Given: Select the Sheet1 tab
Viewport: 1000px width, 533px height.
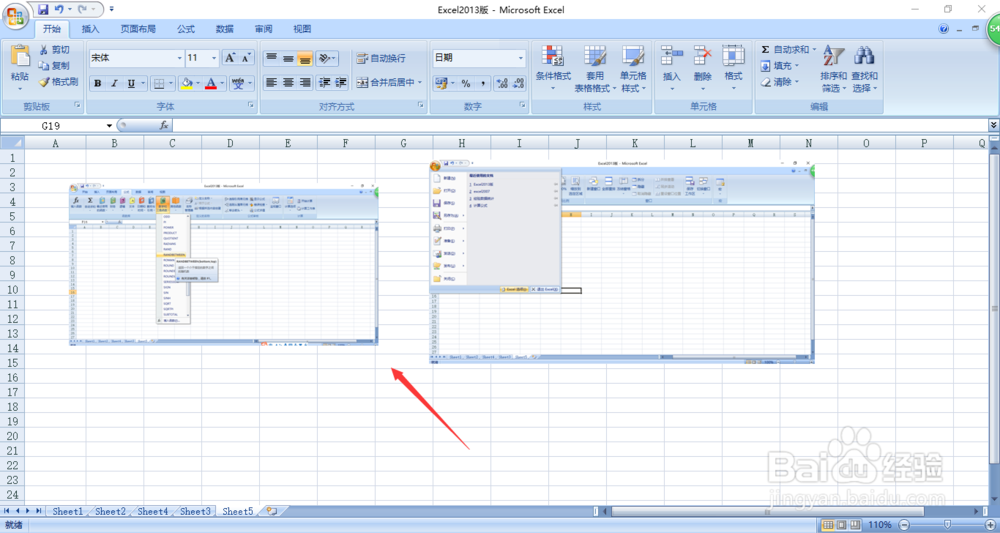Looking at the screenshot, I should click(x=67, y=511).
